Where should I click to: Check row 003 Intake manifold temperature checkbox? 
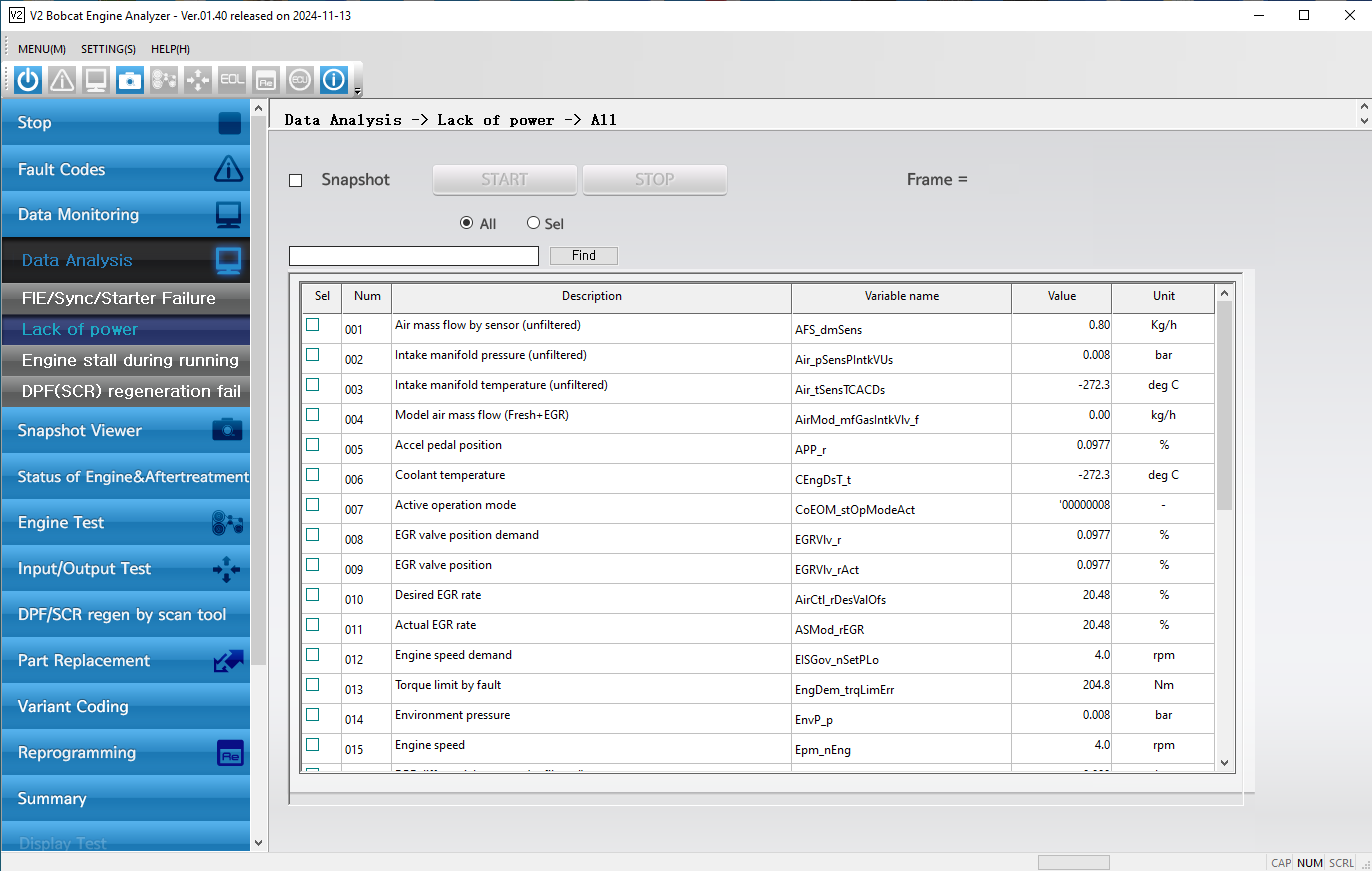coord(313,385)
